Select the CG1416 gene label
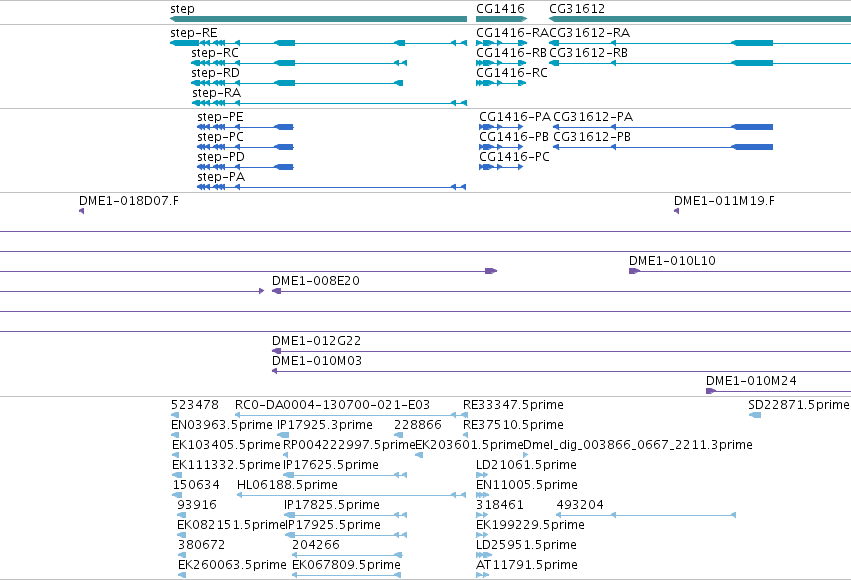851x580 pixels. (x=500, y=9)
